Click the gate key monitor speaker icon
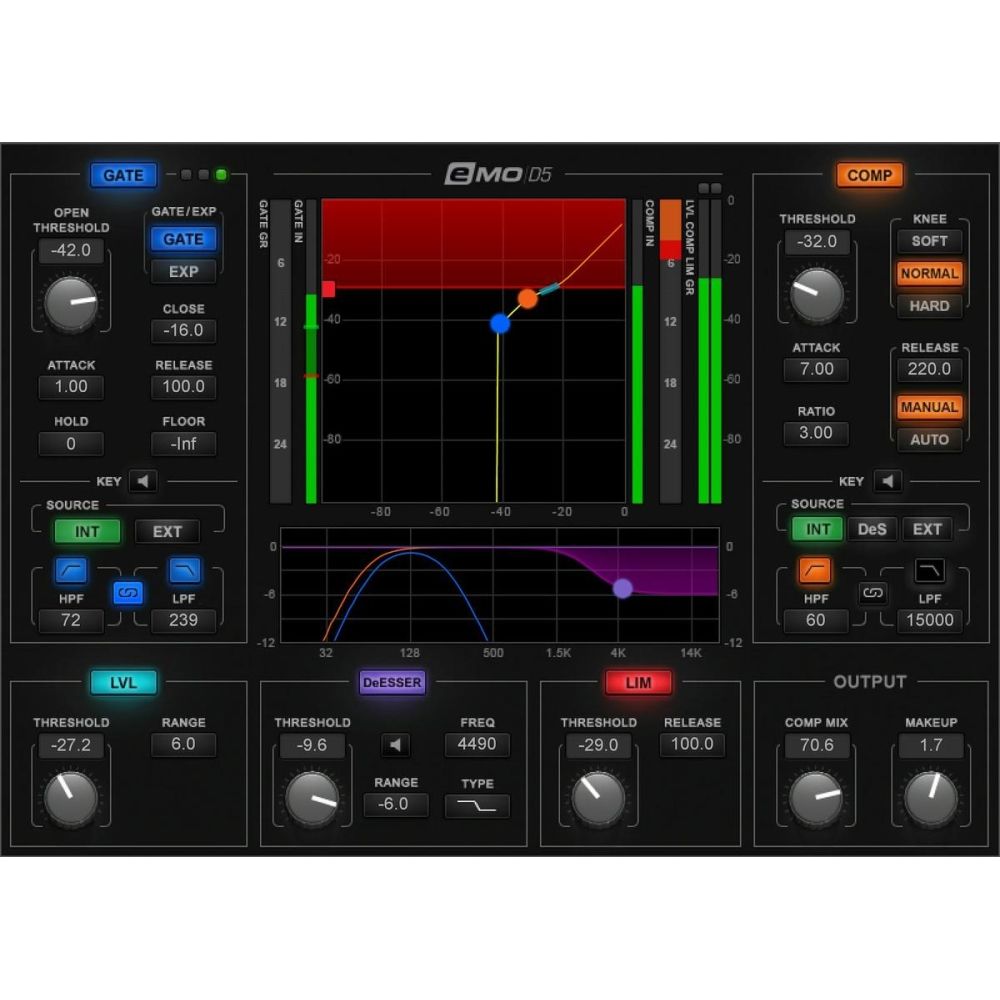 tap(143, 481)
